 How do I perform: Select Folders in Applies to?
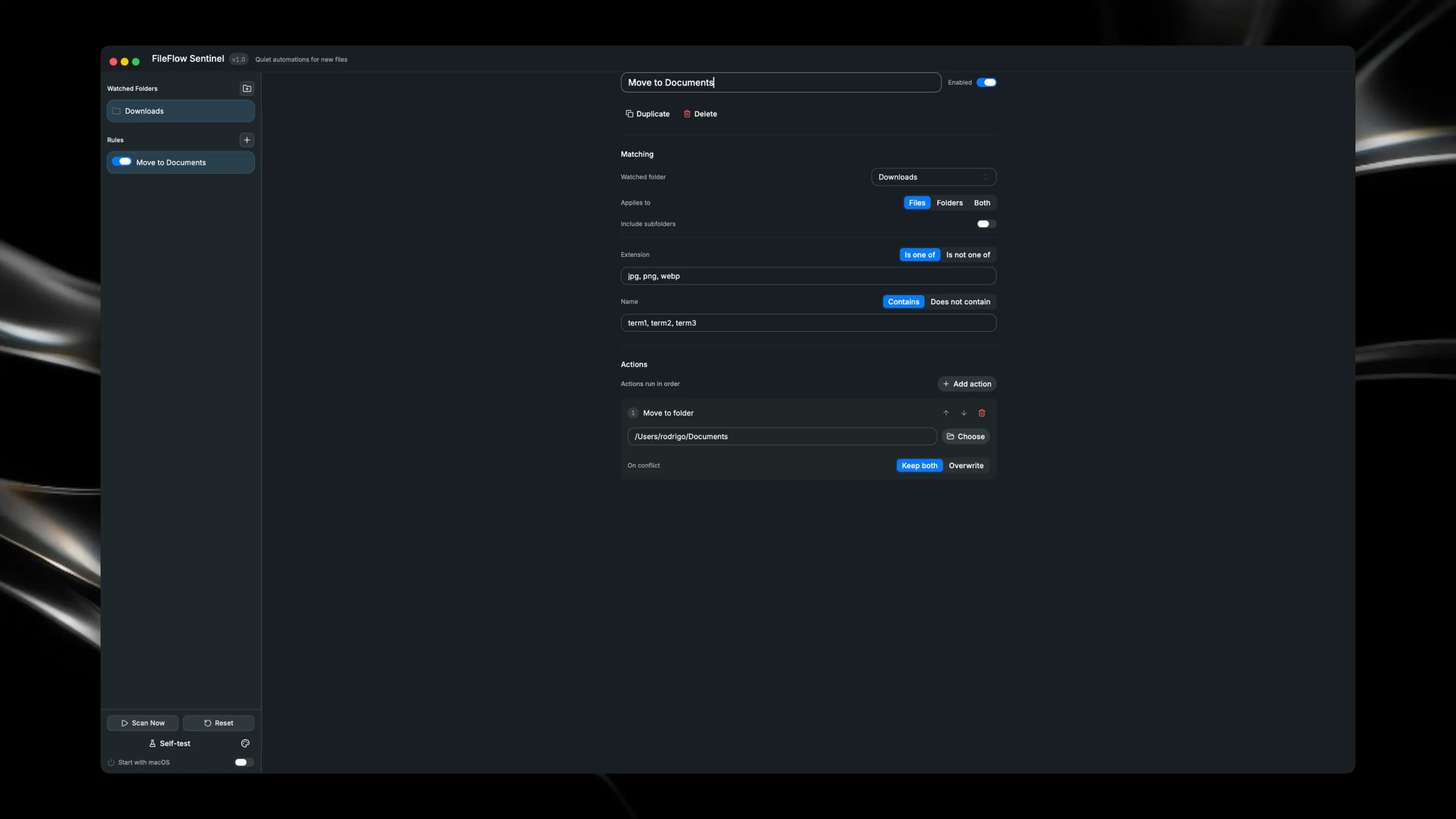click(950, 203)
